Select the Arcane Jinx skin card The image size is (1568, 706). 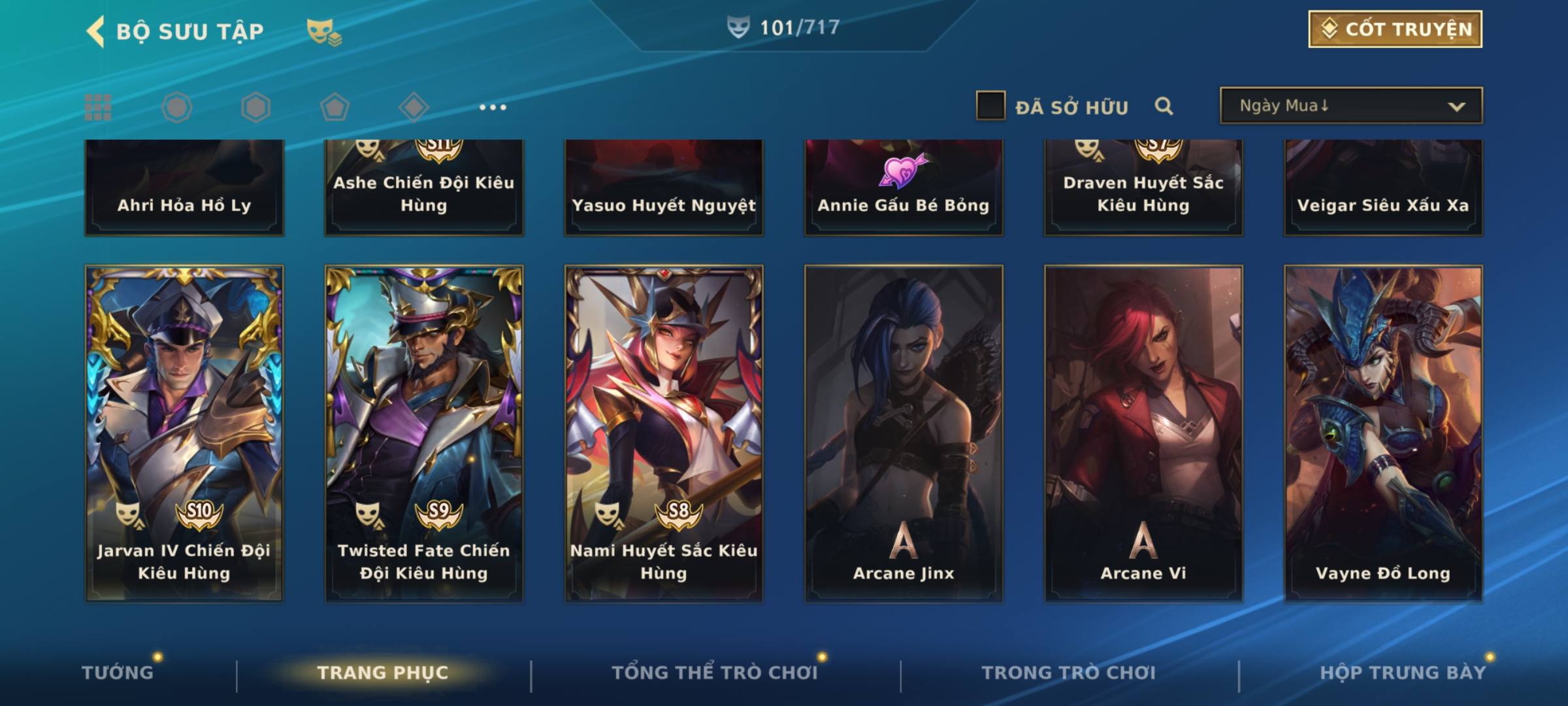pyautogui.click(x=904, y=433)
